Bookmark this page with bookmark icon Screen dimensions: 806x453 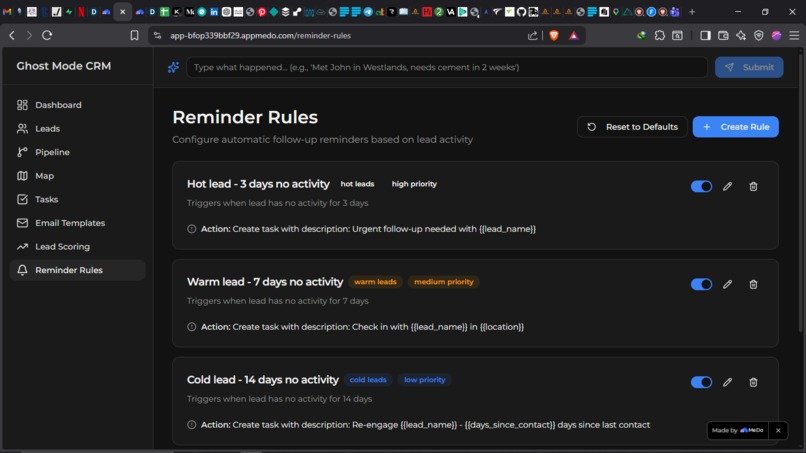pos(134,35)
